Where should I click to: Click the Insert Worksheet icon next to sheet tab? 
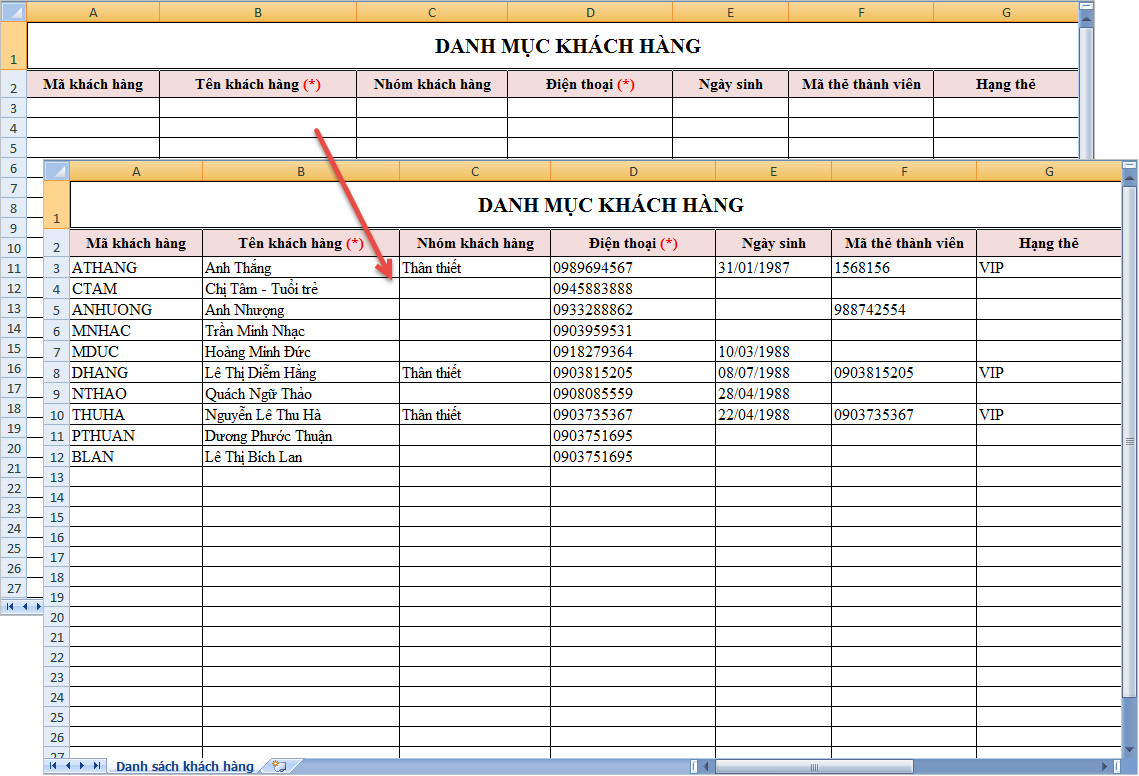pos(277,766)
